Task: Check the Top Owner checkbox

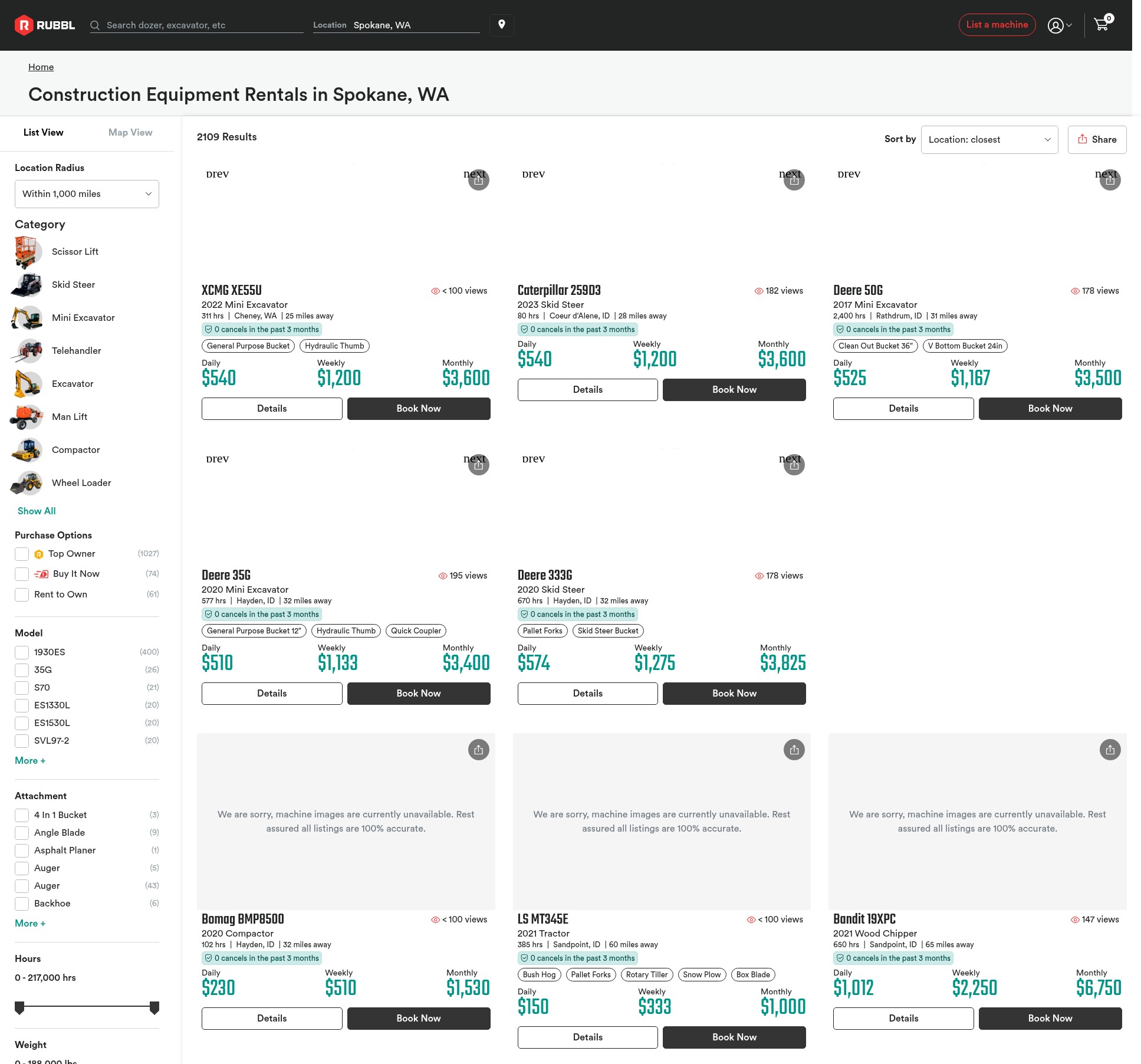Action: coord(22,554)
